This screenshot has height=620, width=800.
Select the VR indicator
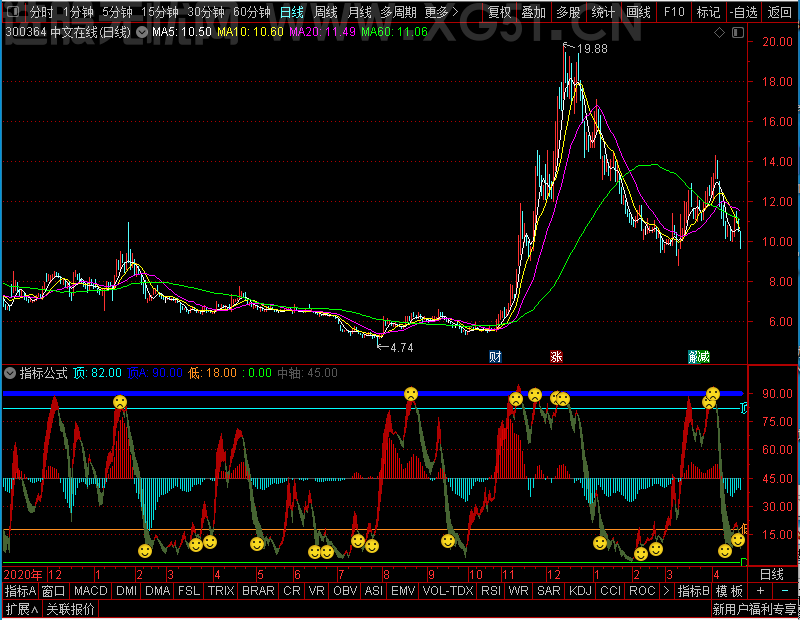pos(317,591)
